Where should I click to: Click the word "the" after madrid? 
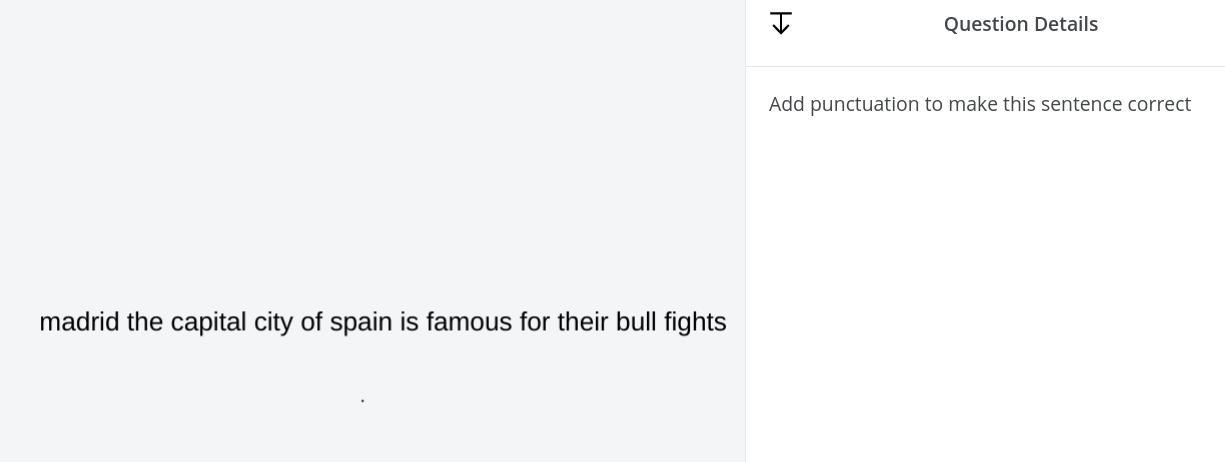click(145, 322)
